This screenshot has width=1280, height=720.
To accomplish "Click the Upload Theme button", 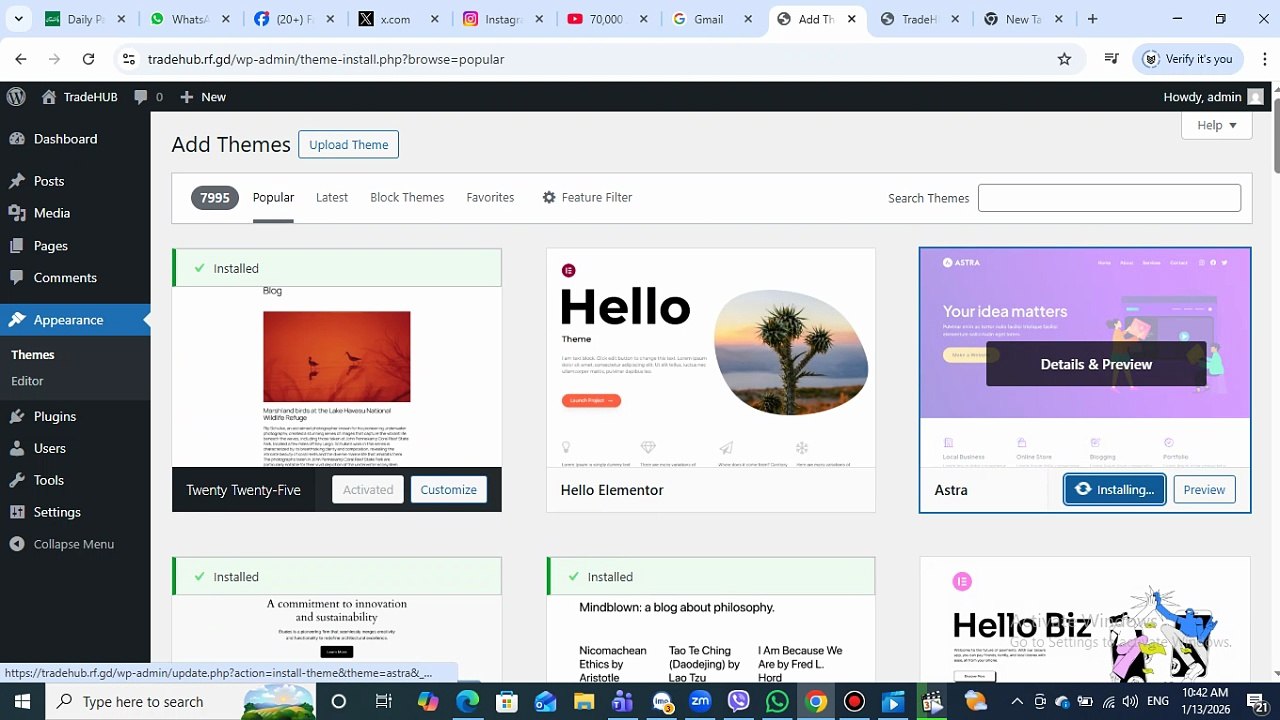I will click(x=348, y=145).
